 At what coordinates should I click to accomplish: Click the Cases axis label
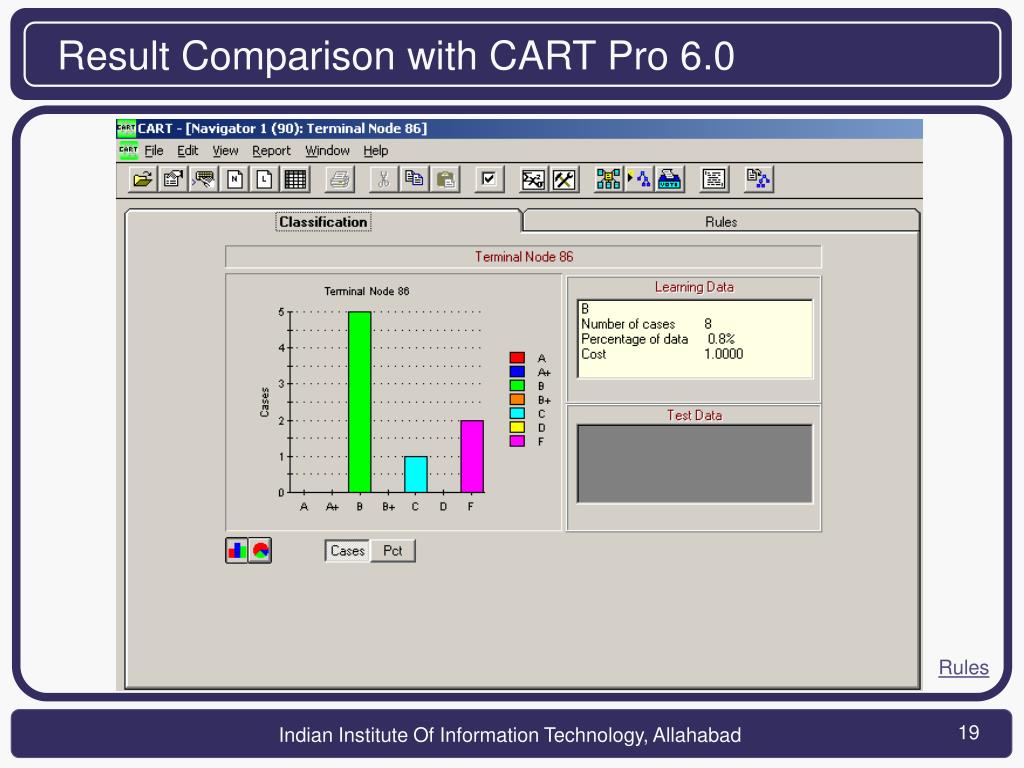(264, 402)
